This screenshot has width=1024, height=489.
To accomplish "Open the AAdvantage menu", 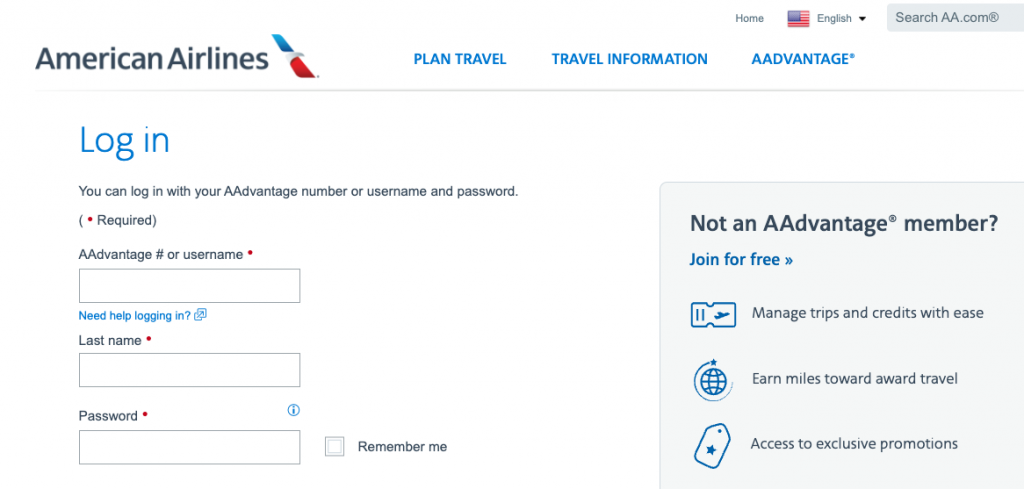I will [x=803, y=59].
